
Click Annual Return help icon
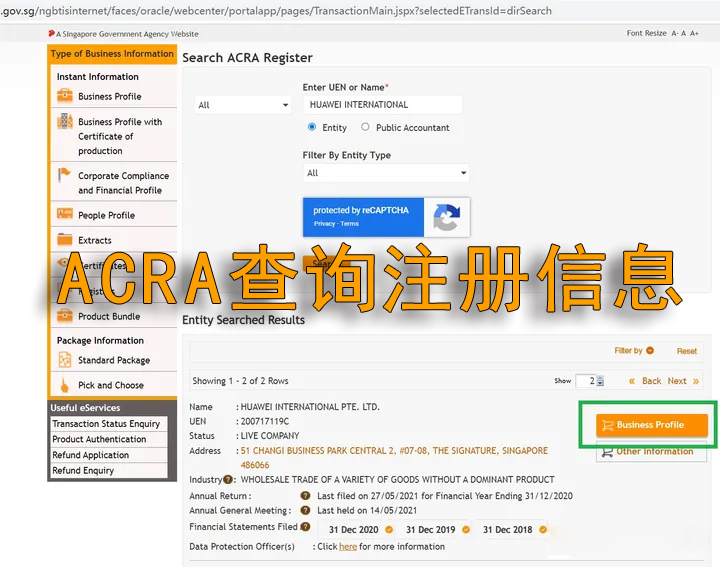click(305, 495)
